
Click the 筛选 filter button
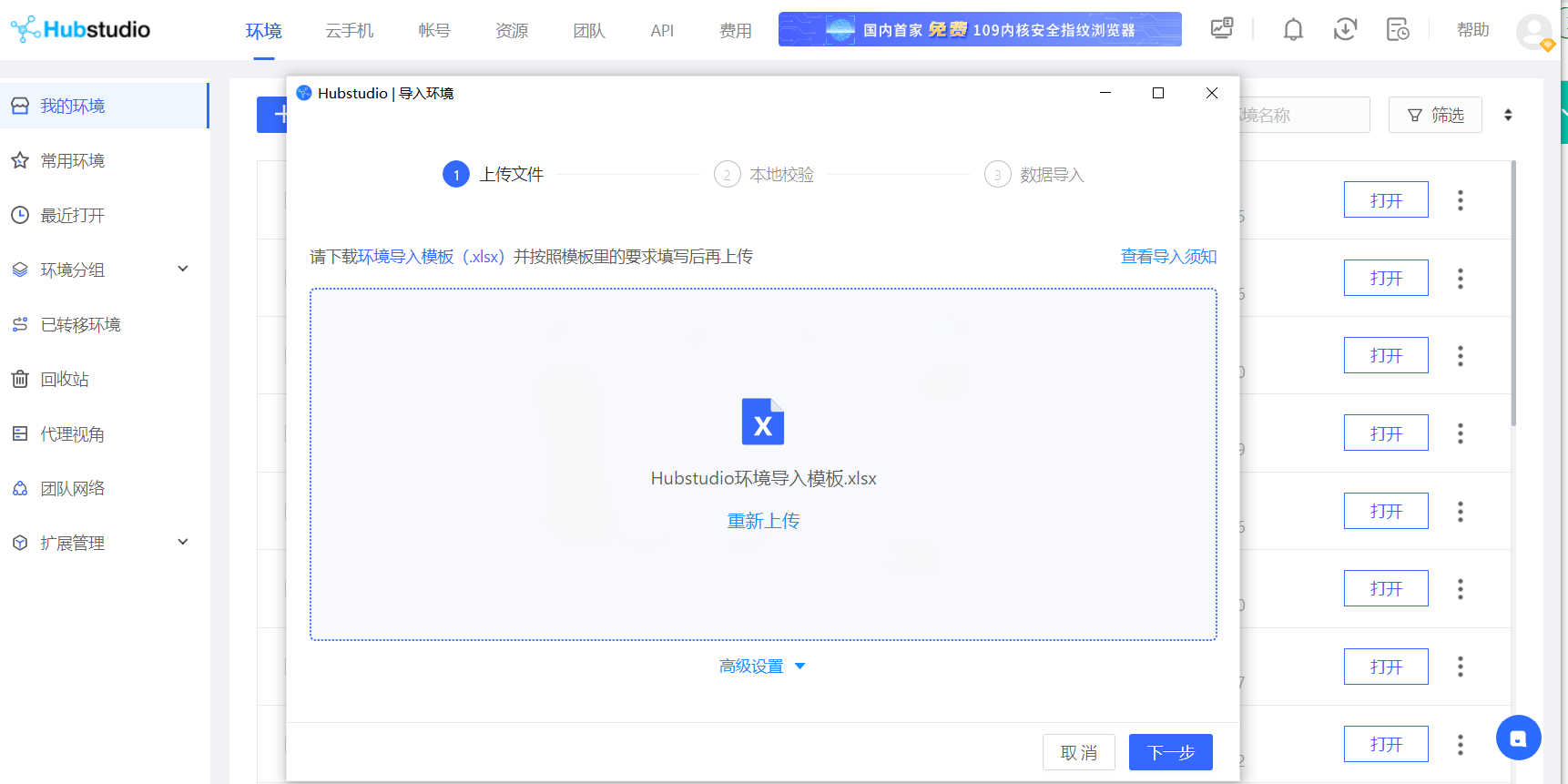pyautogui.click(x=1435, y=115)
